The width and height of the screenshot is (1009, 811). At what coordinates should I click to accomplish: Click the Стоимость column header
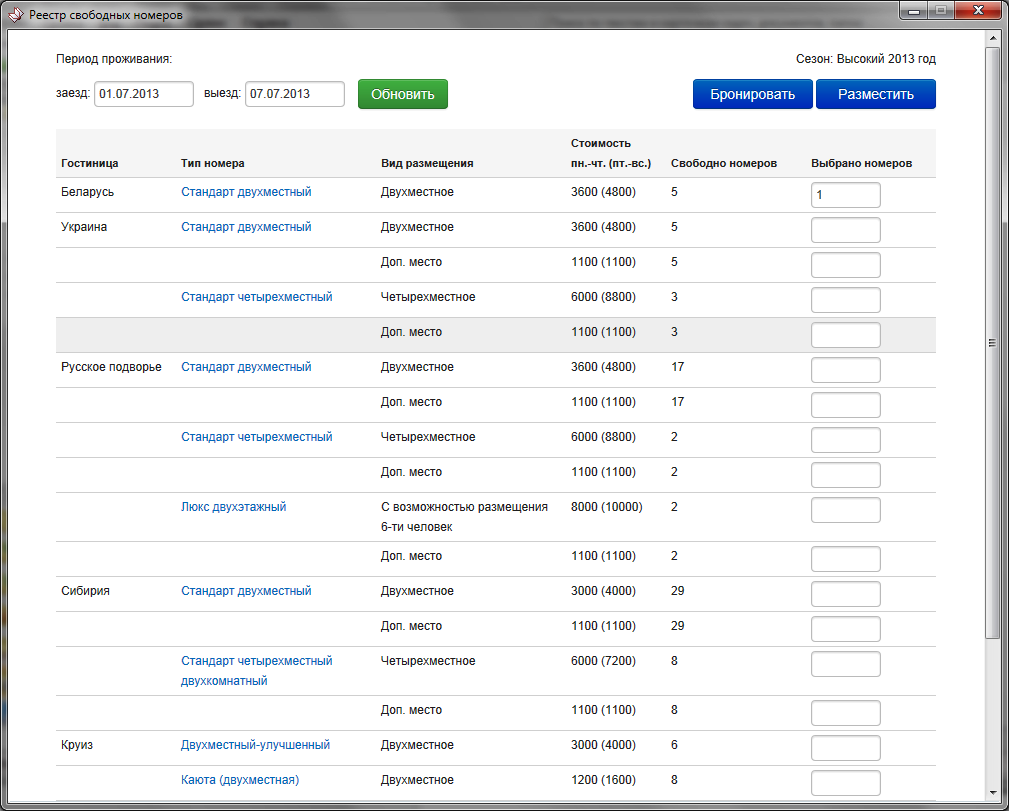tap(611, 153)
